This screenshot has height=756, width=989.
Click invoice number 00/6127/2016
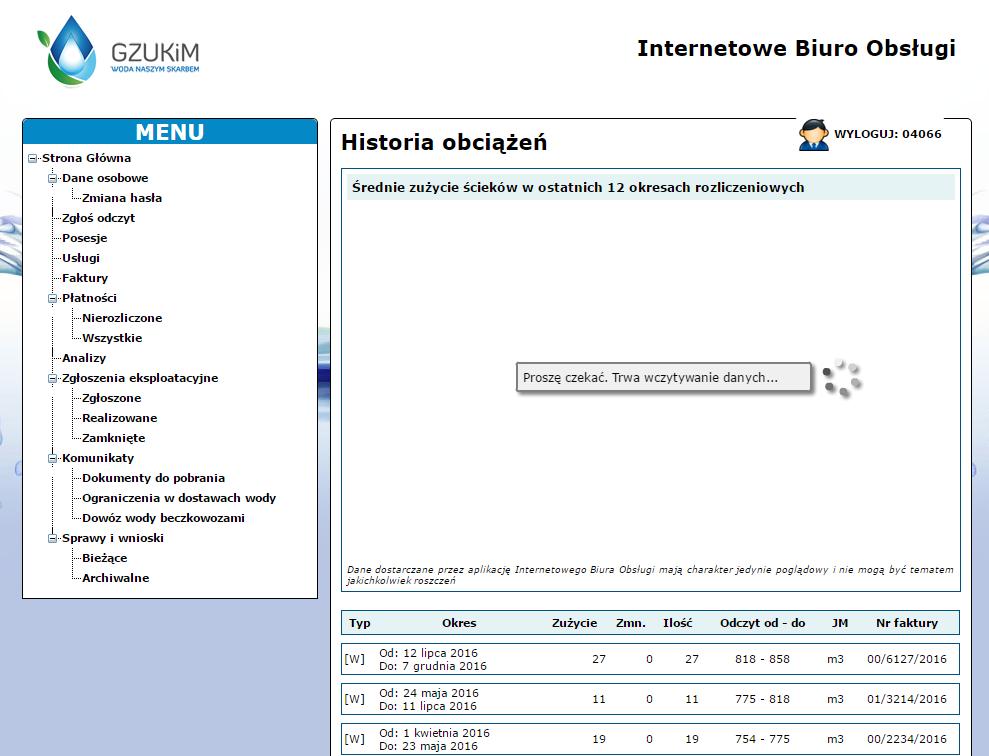click(x=907, y=660)
